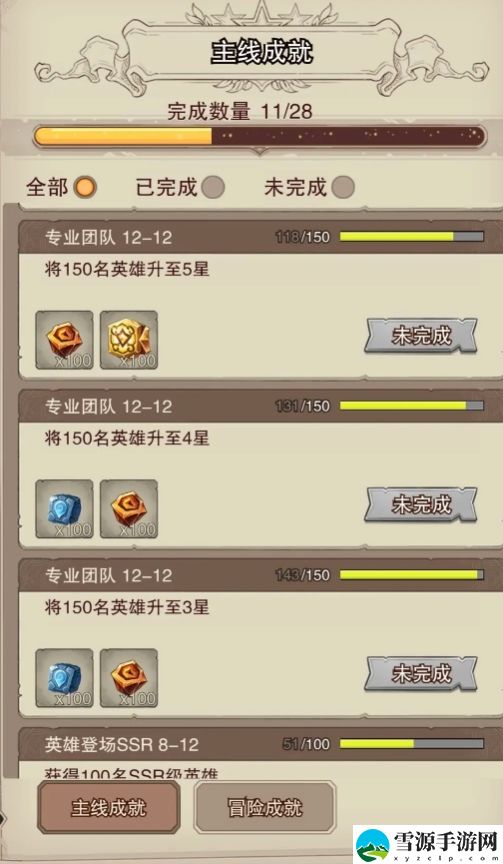Switch to the 主线成就 tab
This screenshot has width=503, height=864.
(x=109, y=808)
